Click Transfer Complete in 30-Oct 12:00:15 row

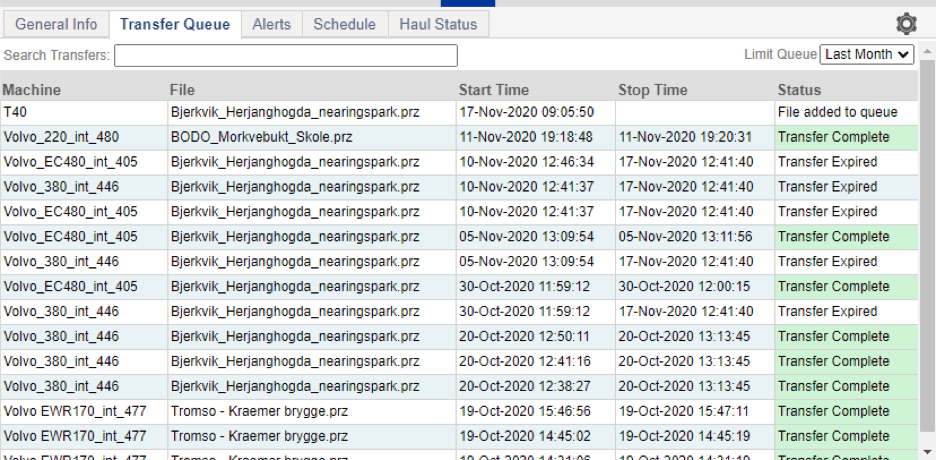coord(833,287)
